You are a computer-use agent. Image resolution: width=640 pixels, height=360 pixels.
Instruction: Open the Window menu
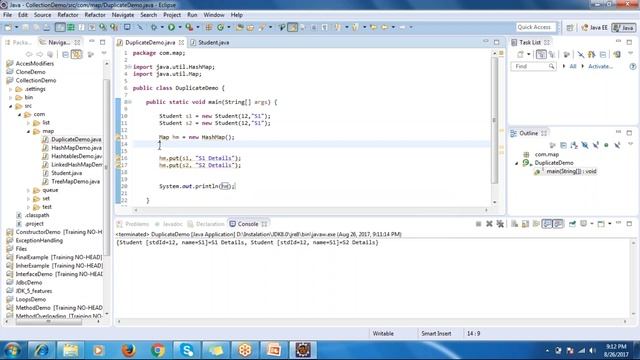point(214,15)
